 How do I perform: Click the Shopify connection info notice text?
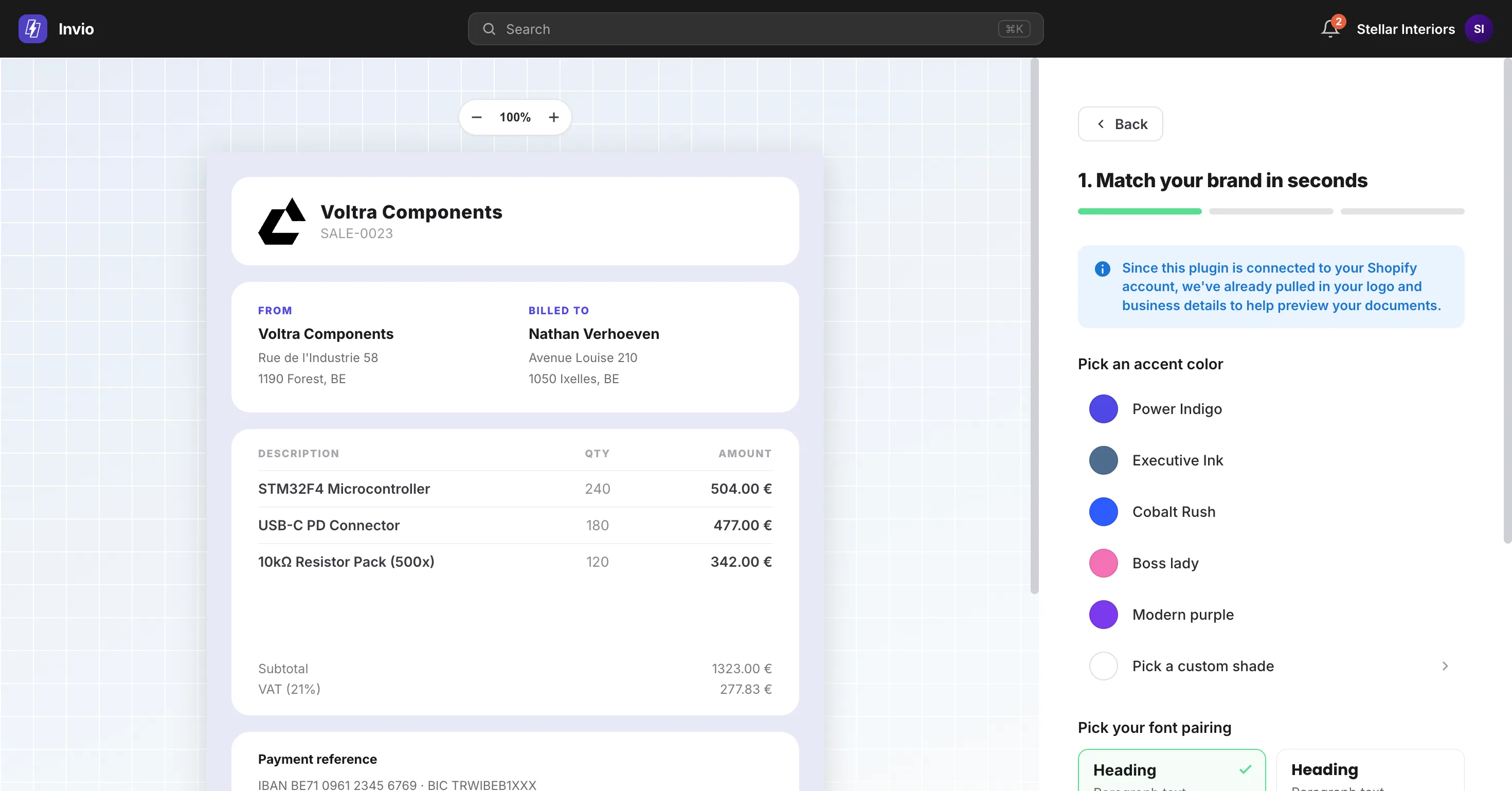point(1281,287)
